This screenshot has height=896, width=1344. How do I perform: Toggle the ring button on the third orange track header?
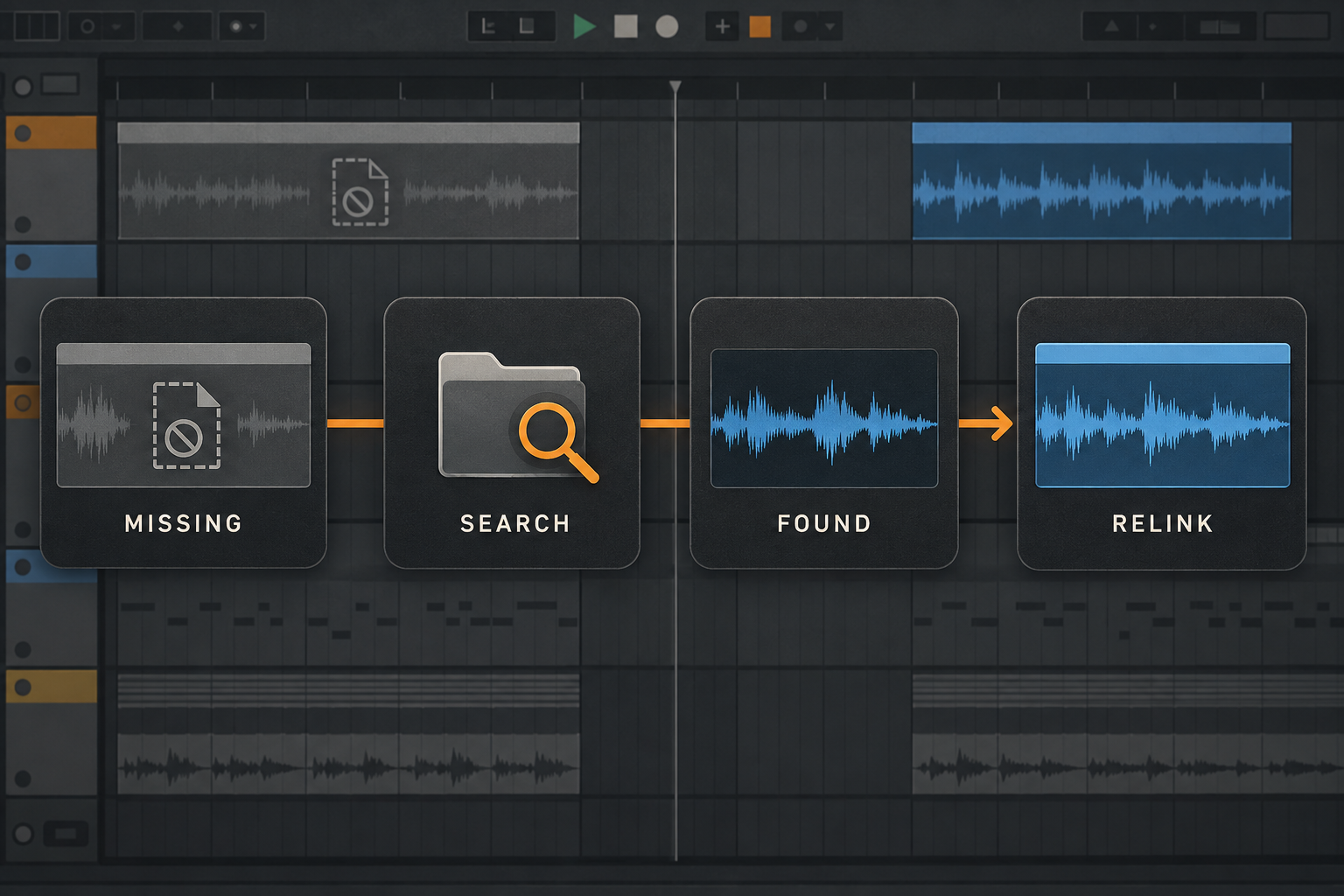coord(23,403)
